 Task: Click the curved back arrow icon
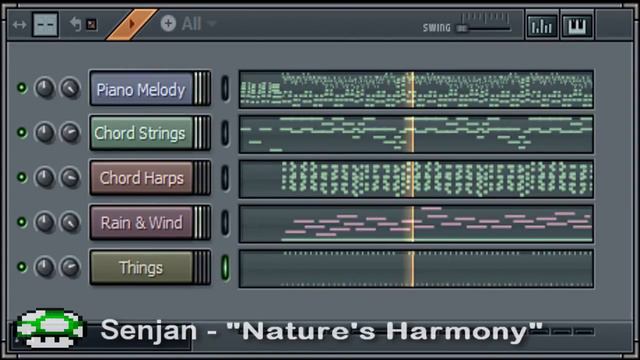[76, 24]
